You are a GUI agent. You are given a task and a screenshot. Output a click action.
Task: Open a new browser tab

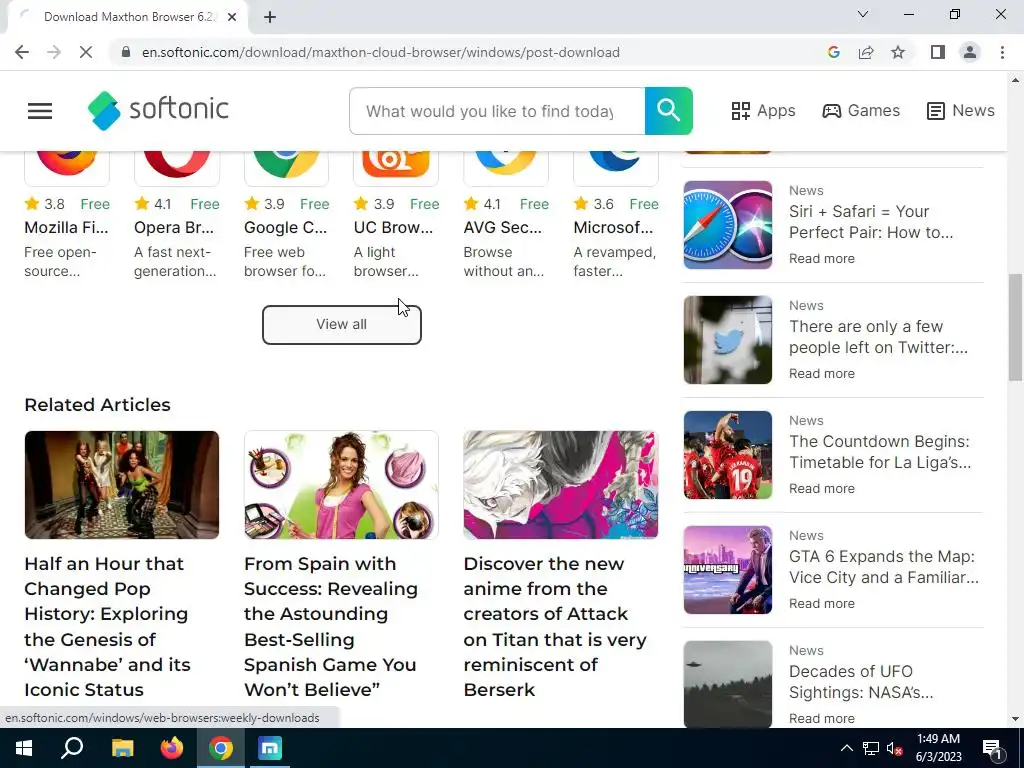point(270,17)
